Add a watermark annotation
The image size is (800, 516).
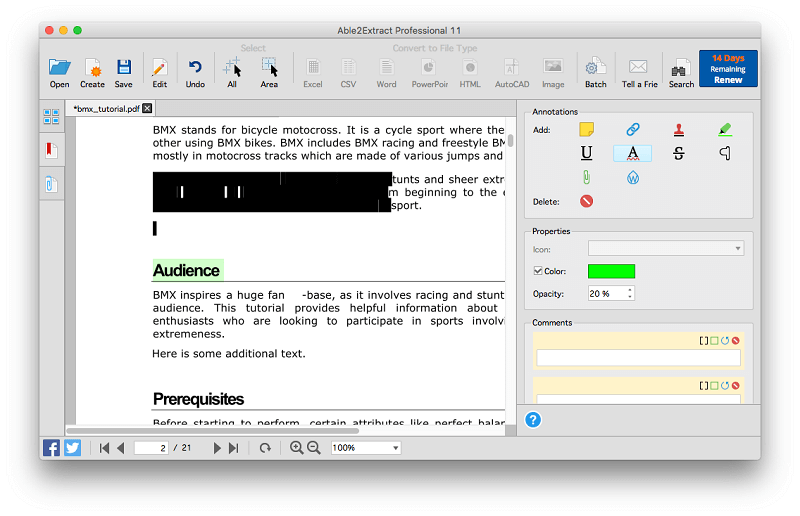click(x=633, y=178)
